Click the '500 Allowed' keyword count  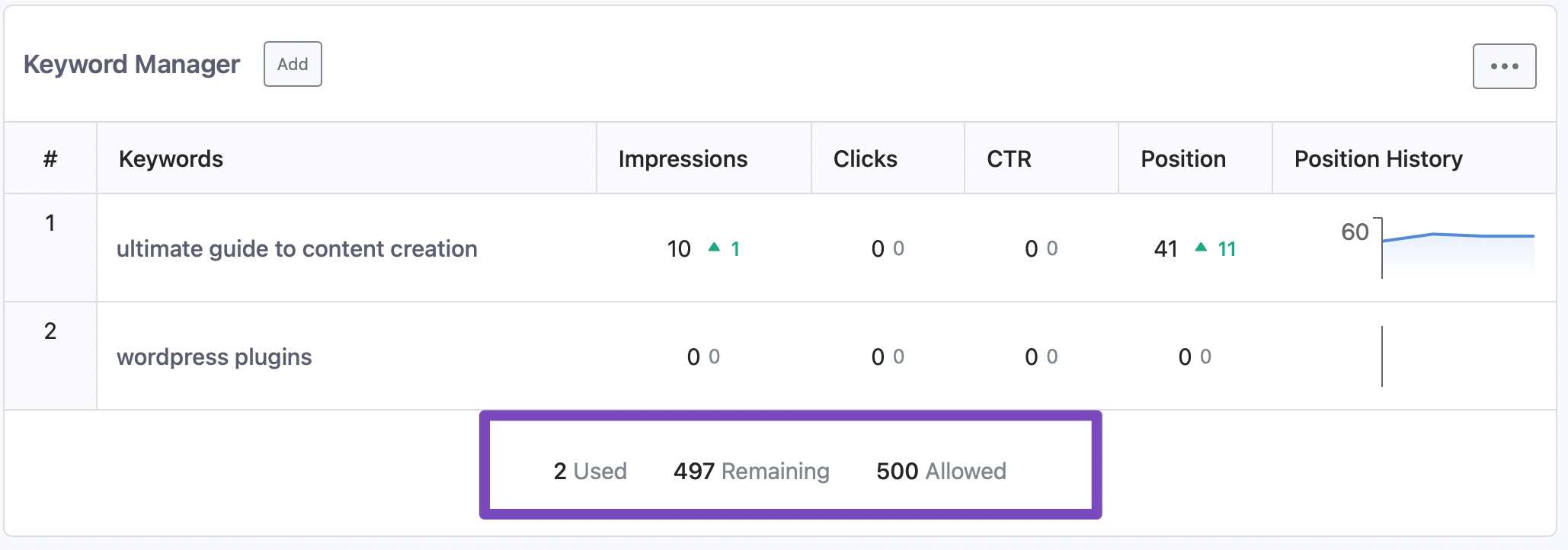pos(941,472)
